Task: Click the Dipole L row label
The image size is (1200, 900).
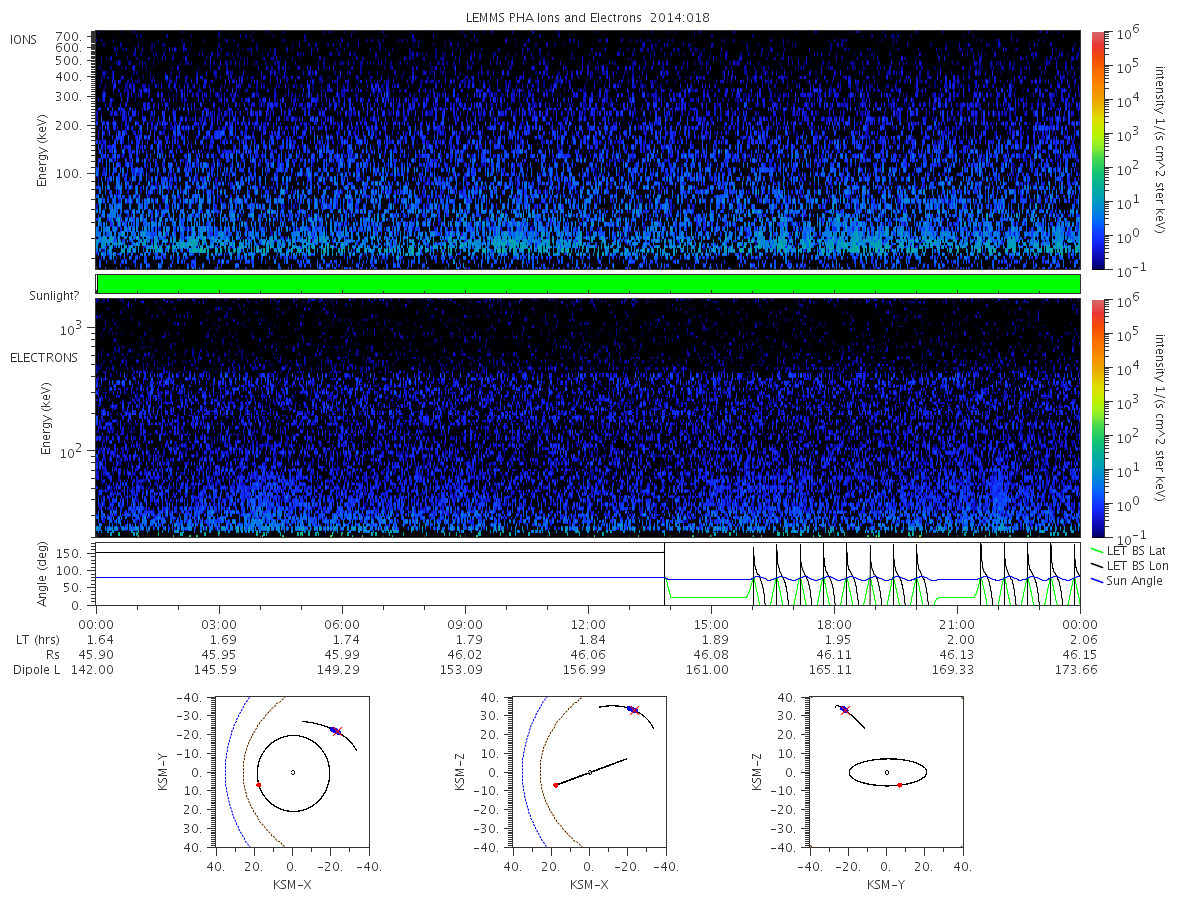Action: pyautogui.click(x=37, y=669)
